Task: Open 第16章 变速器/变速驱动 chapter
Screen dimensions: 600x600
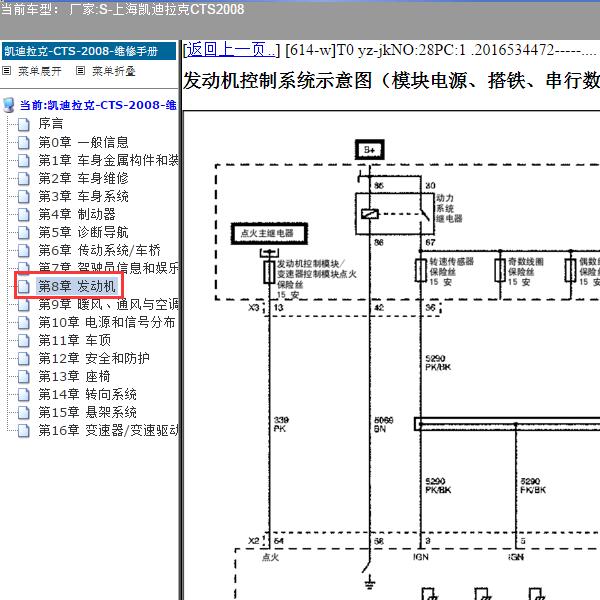Action: [108, 430]
